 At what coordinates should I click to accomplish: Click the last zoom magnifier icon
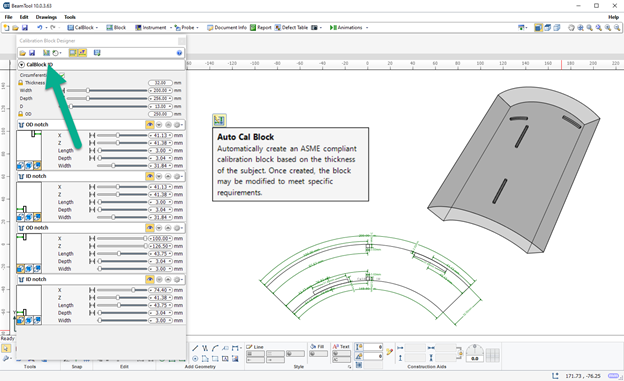617,28
